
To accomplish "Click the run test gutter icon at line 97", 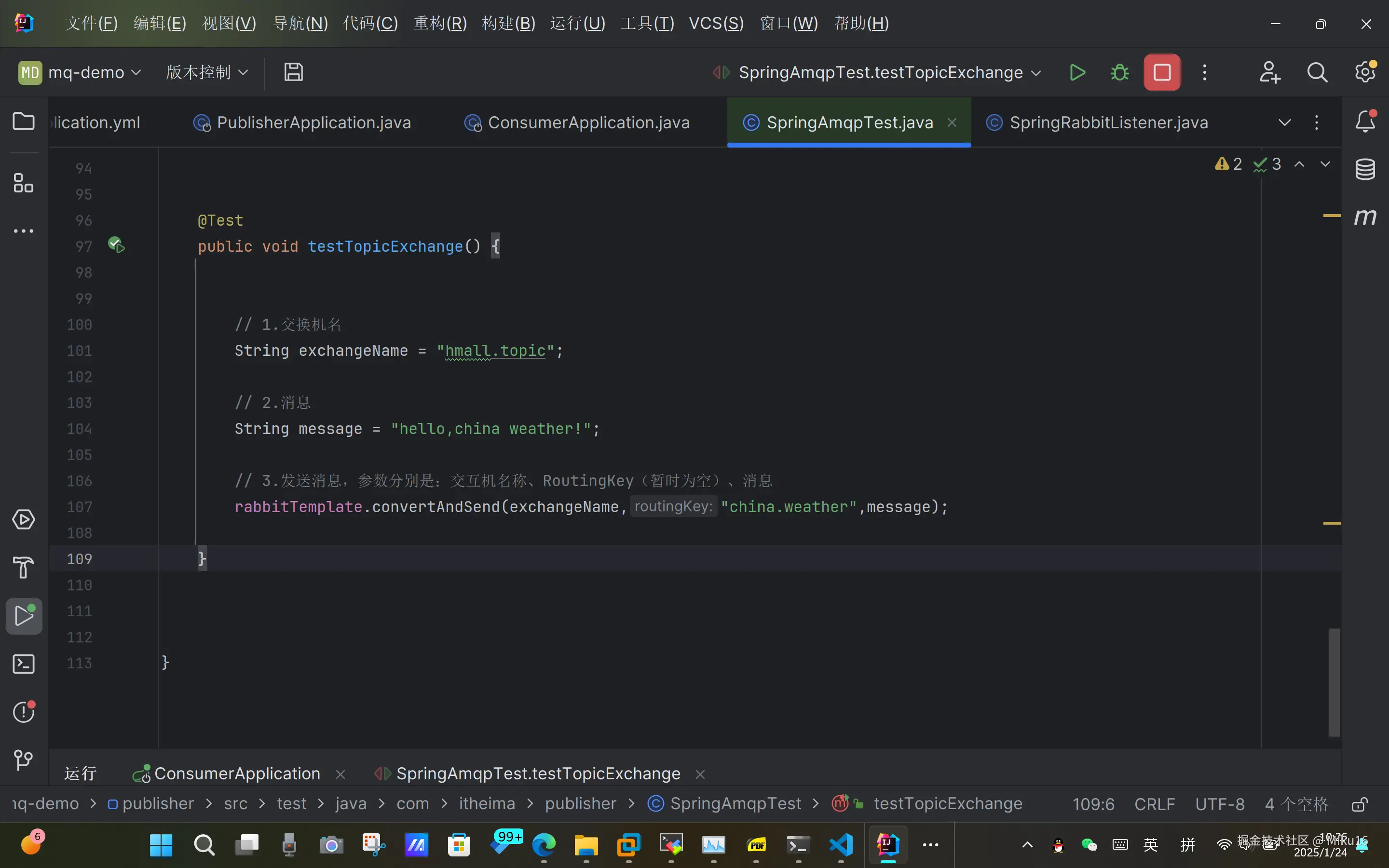I will pyautogui.click(x=117, y=245).
